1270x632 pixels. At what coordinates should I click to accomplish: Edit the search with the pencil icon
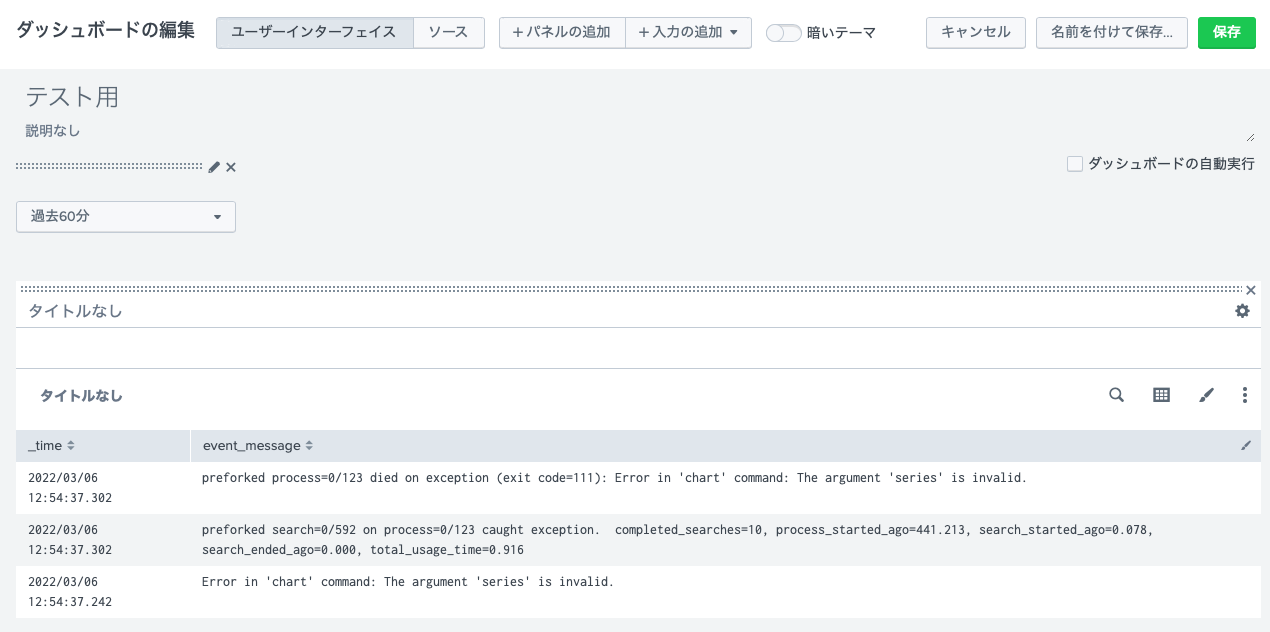tap(1205, 395)
